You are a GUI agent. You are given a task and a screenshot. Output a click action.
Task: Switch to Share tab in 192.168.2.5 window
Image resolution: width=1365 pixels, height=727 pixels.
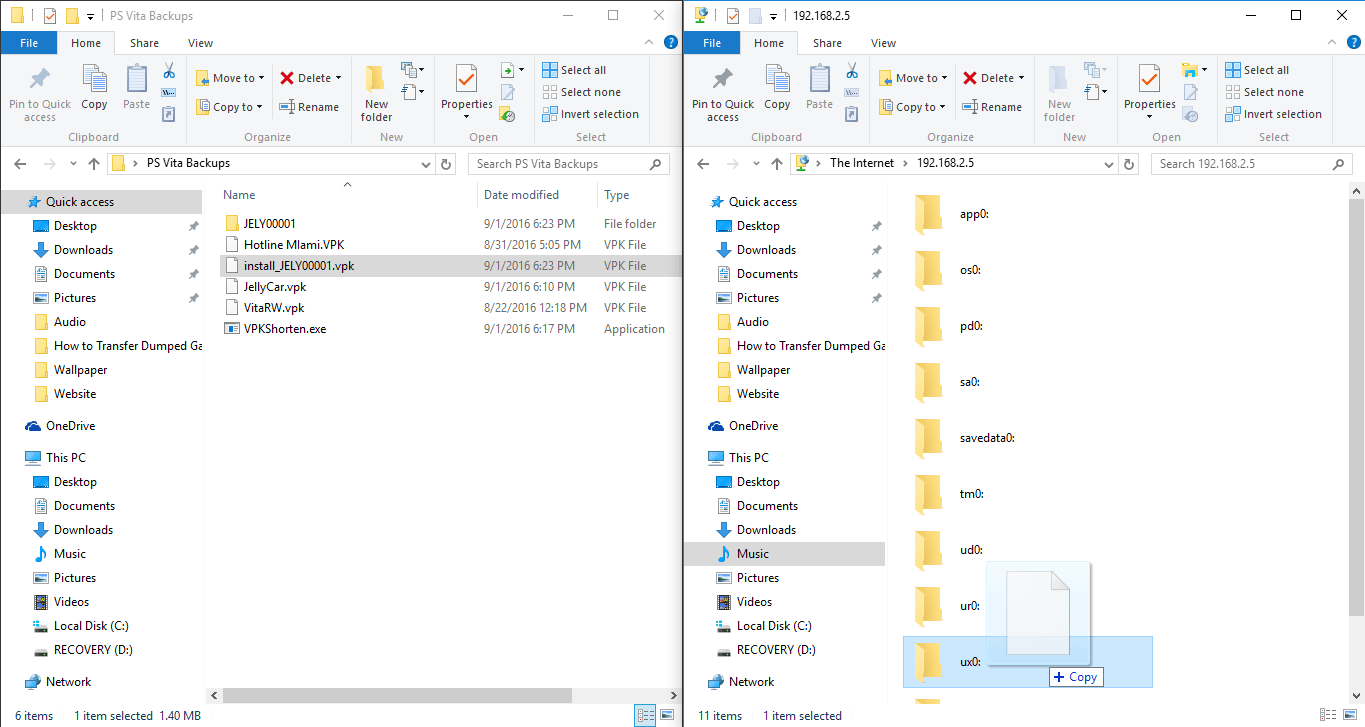(827, 43)
